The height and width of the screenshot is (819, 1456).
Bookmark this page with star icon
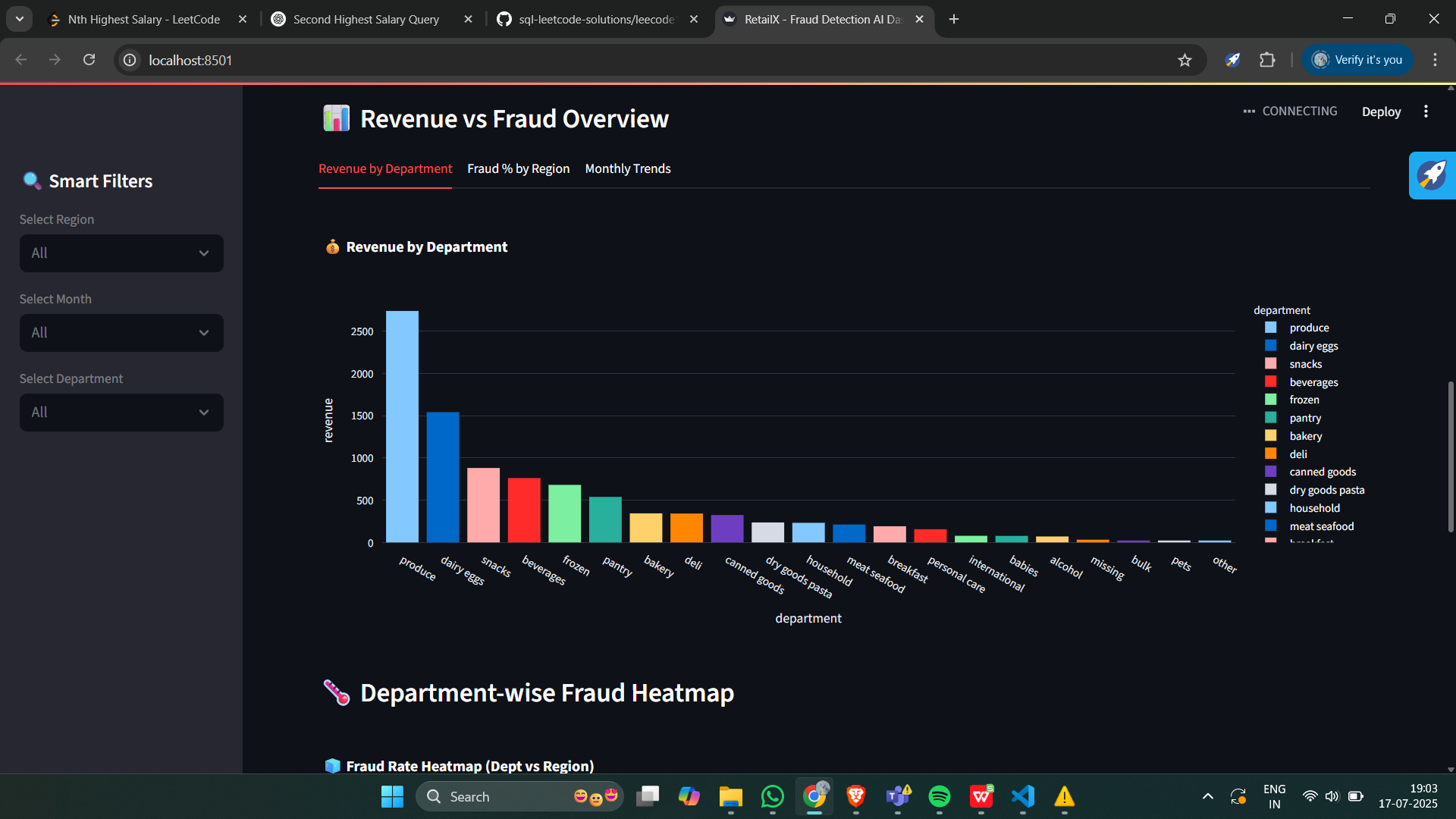click(1185, 60)
